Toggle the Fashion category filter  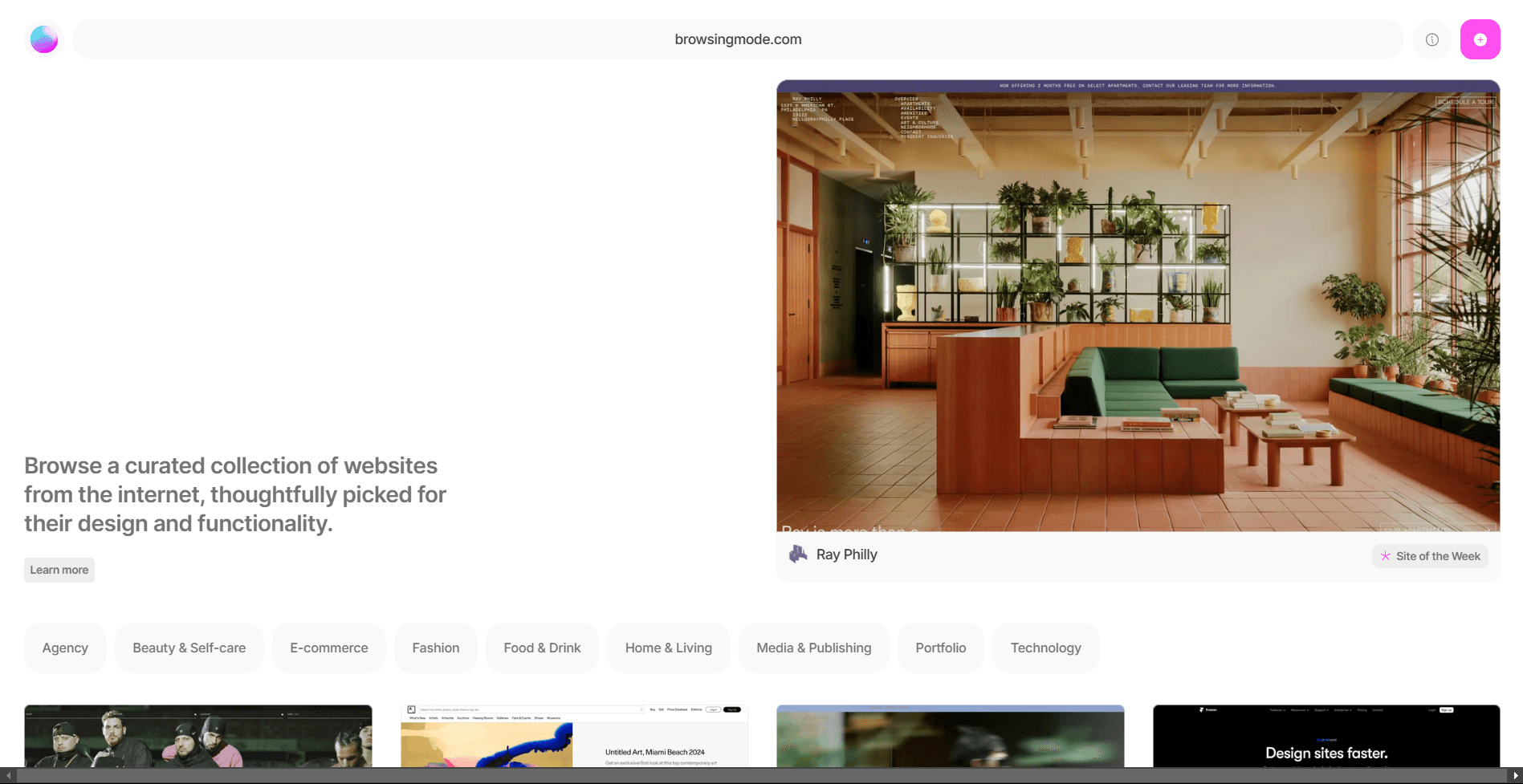[x=435, y=648]
